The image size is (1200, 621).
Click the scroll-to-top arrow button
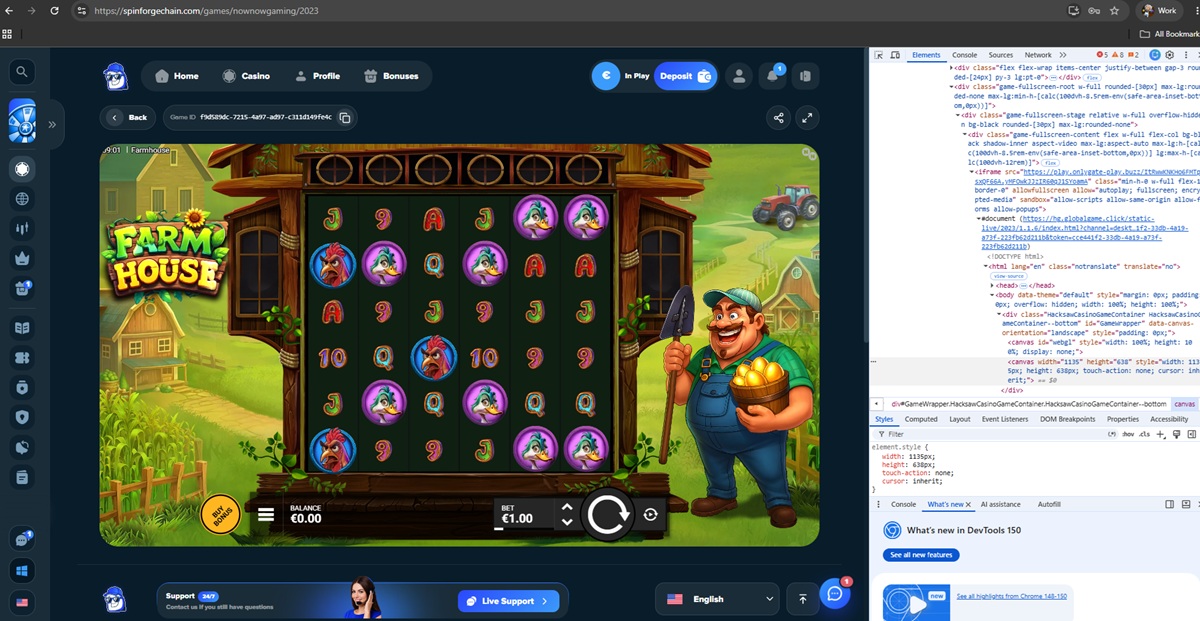803,599
